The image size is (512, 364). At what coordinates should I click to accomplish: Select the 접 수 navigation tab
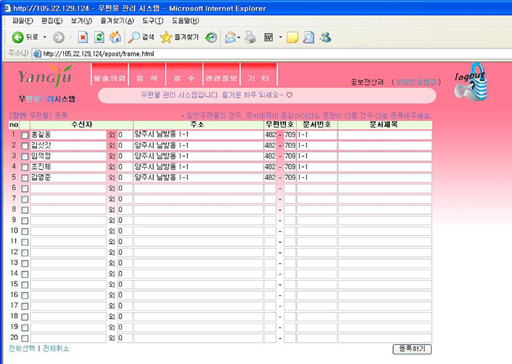pos(184,75)
